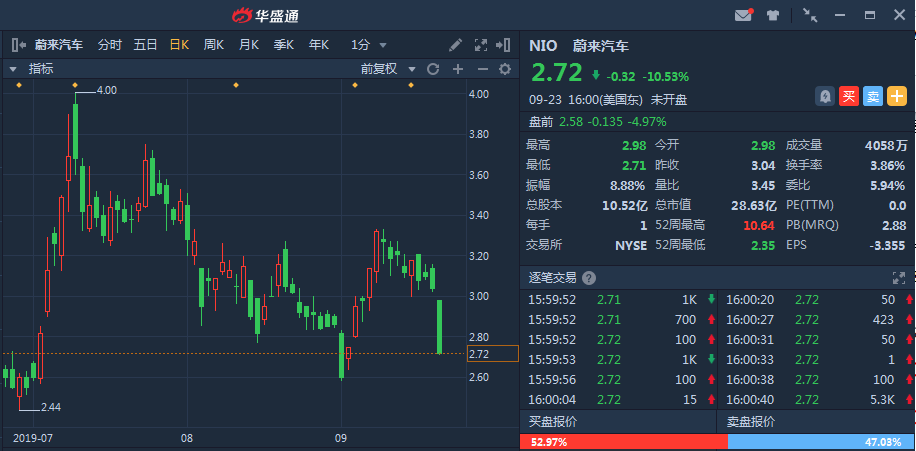Click the 蔚来汽车 name in chart toolbar

pos(59,45)
